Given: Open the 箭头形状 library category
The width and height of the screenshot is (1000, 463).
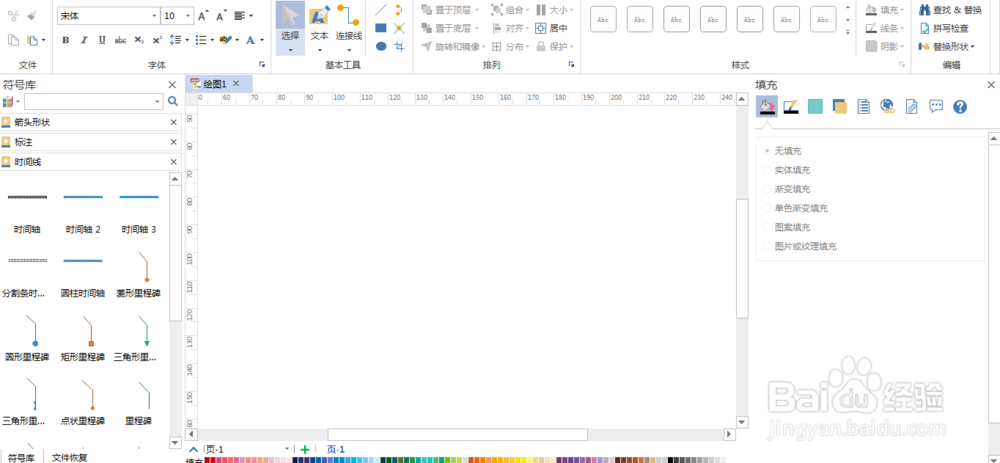Looking at the screenshot, I should point(91,122).
